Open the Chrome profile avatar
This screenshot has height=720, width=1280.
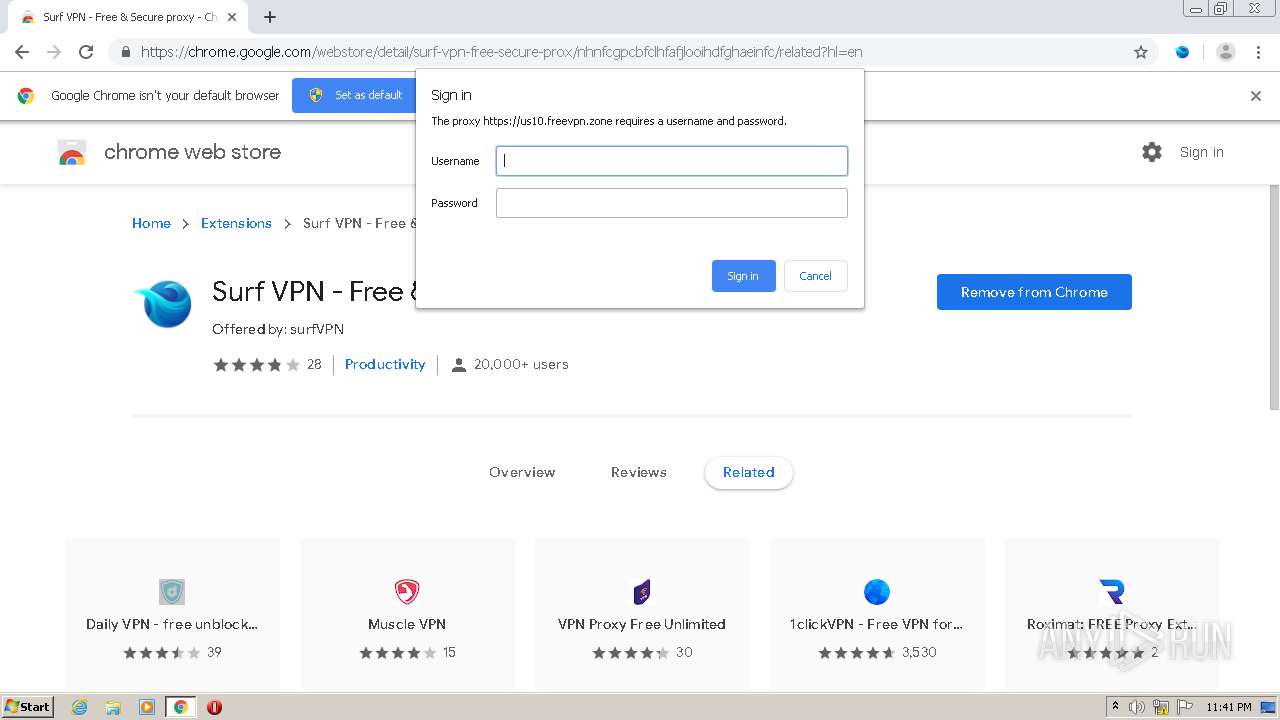point(1226,52)
